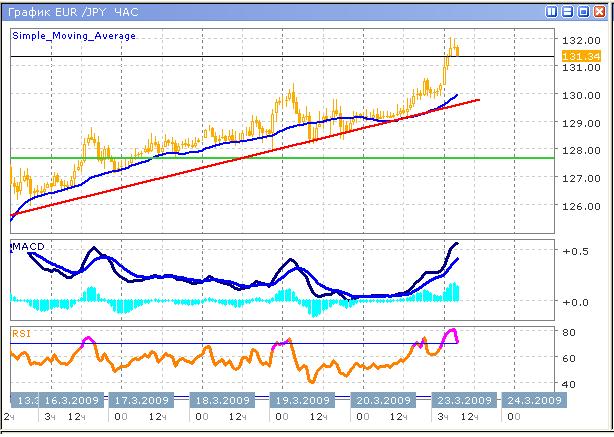Image resolution: width=614 pixels, height=437 pixels.
Task: Select the 17.3.2009 date marker
Action: (138, 396)
